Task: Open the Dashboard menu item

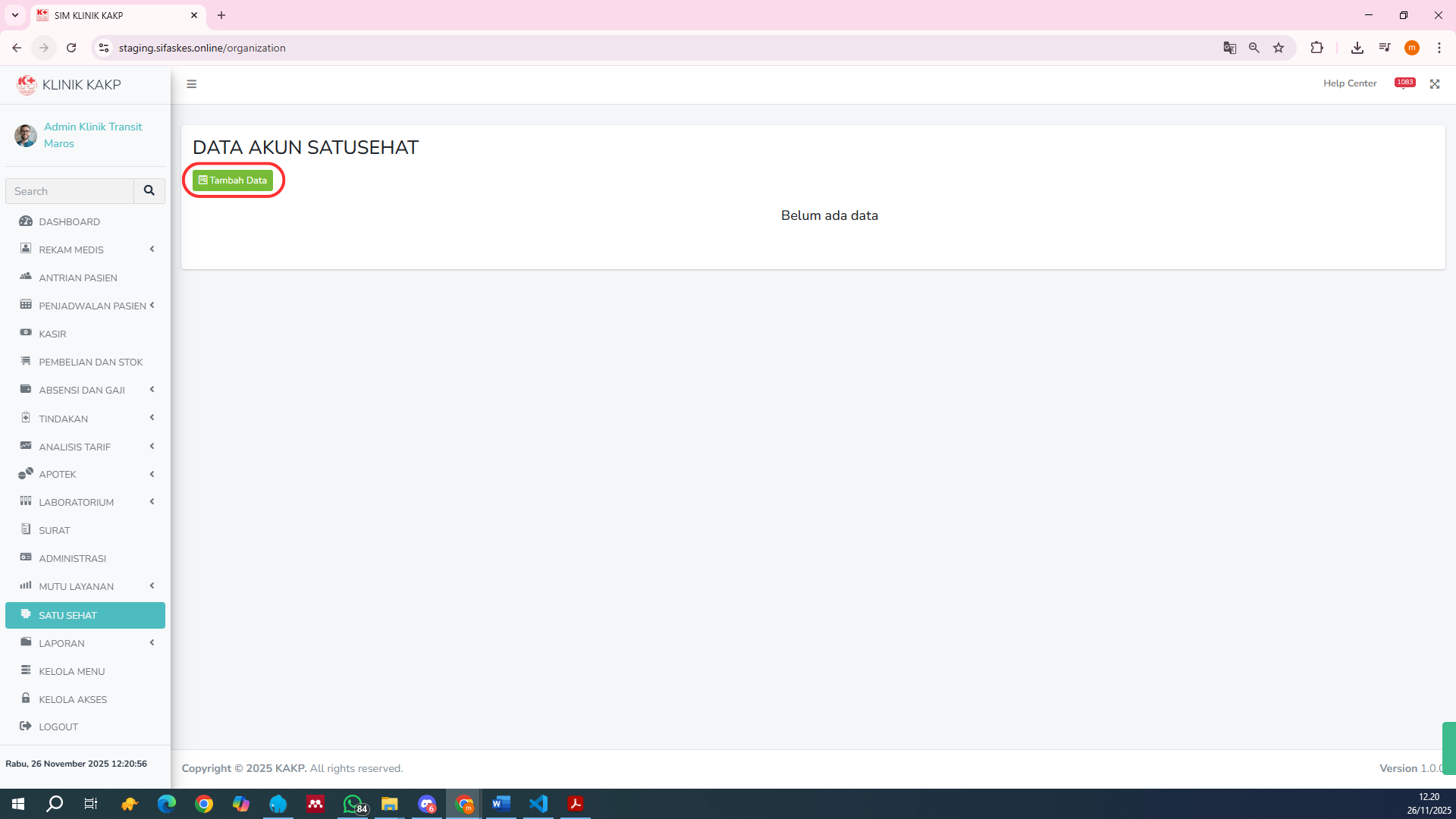Action: [x=69, y=221]
